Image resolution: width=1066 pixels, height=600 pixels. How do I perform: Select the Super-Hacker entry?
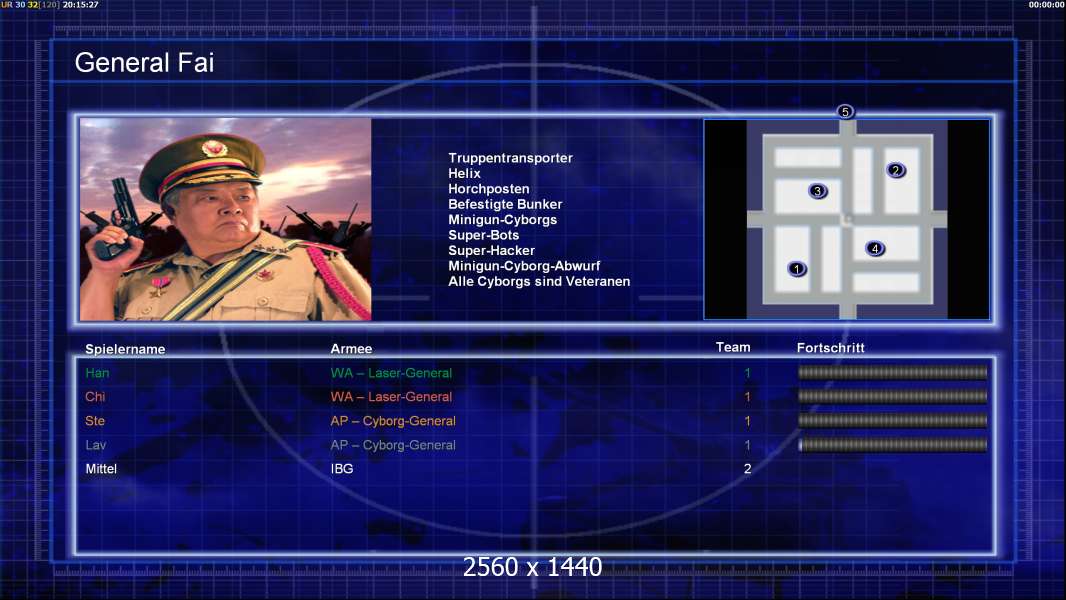[492, 251]
